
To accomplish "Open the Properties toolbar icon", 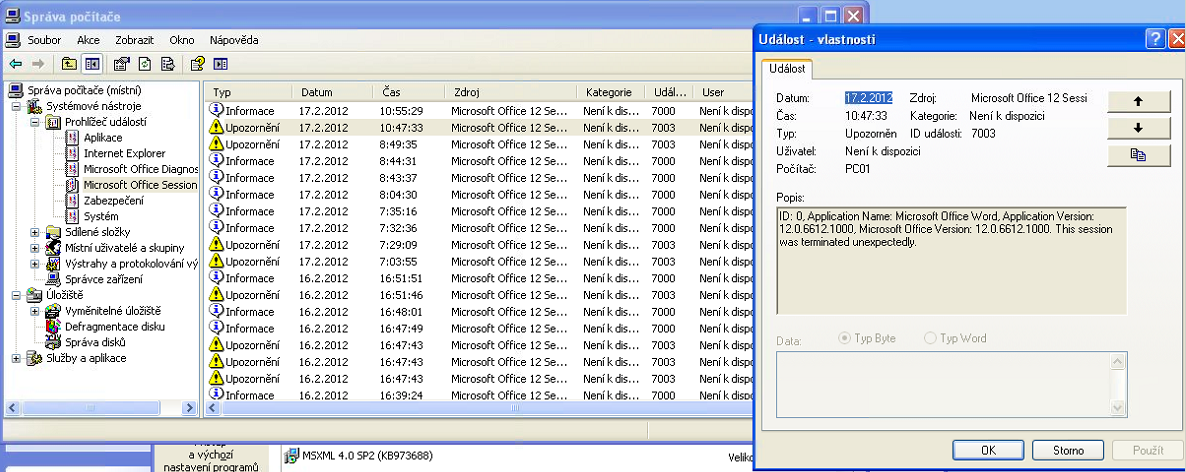I will pos(121,64).
